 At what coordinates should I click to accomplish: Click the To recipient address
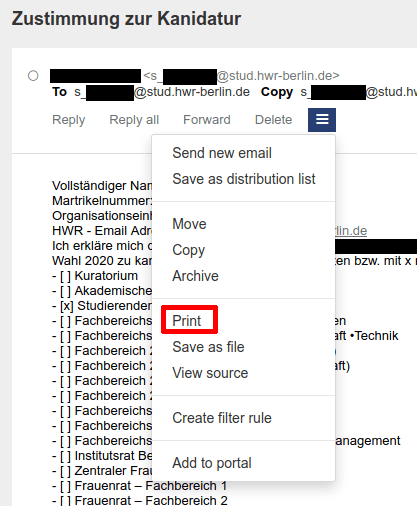(162, 92)
